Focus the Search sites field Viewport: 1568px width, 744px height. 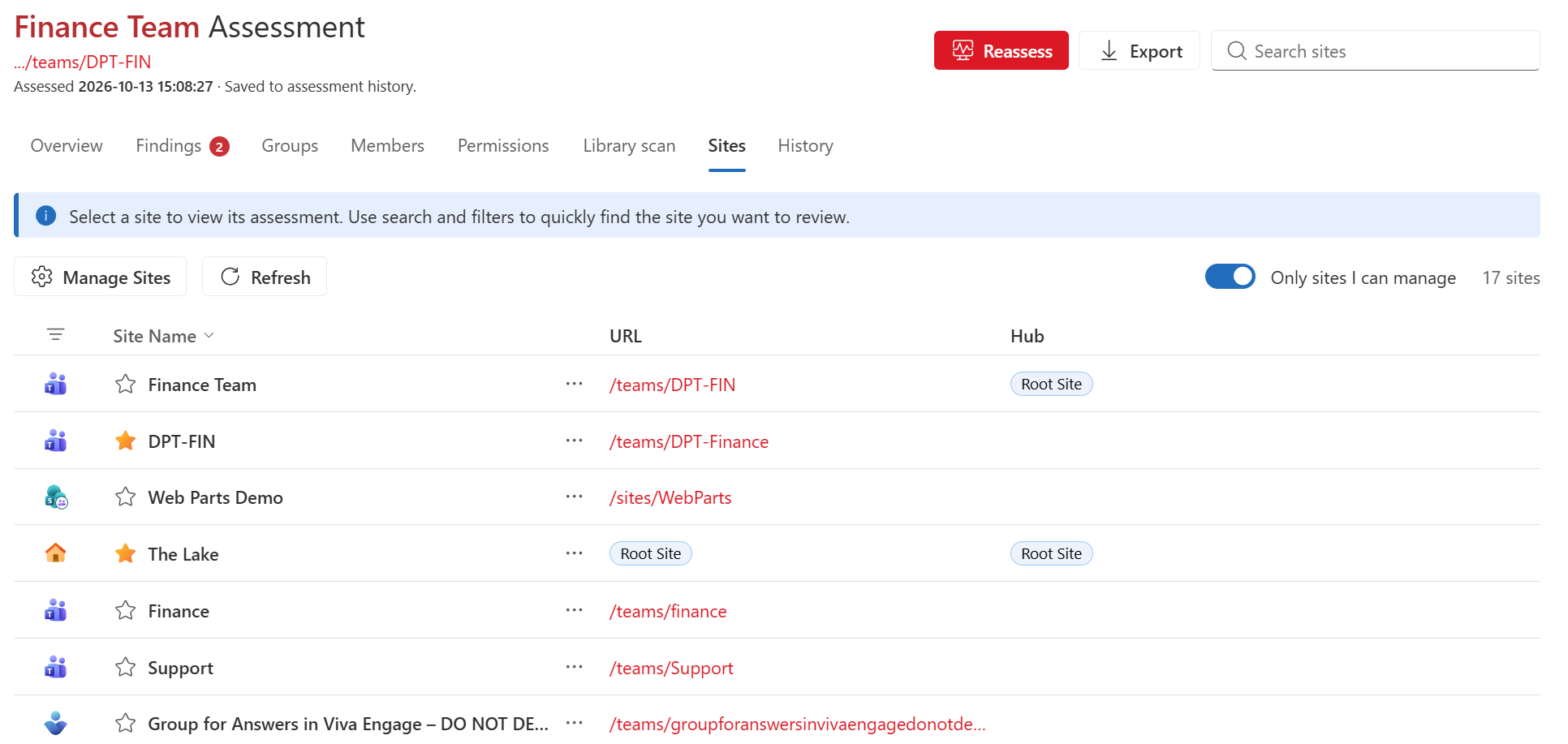(x=1375, y=50)
